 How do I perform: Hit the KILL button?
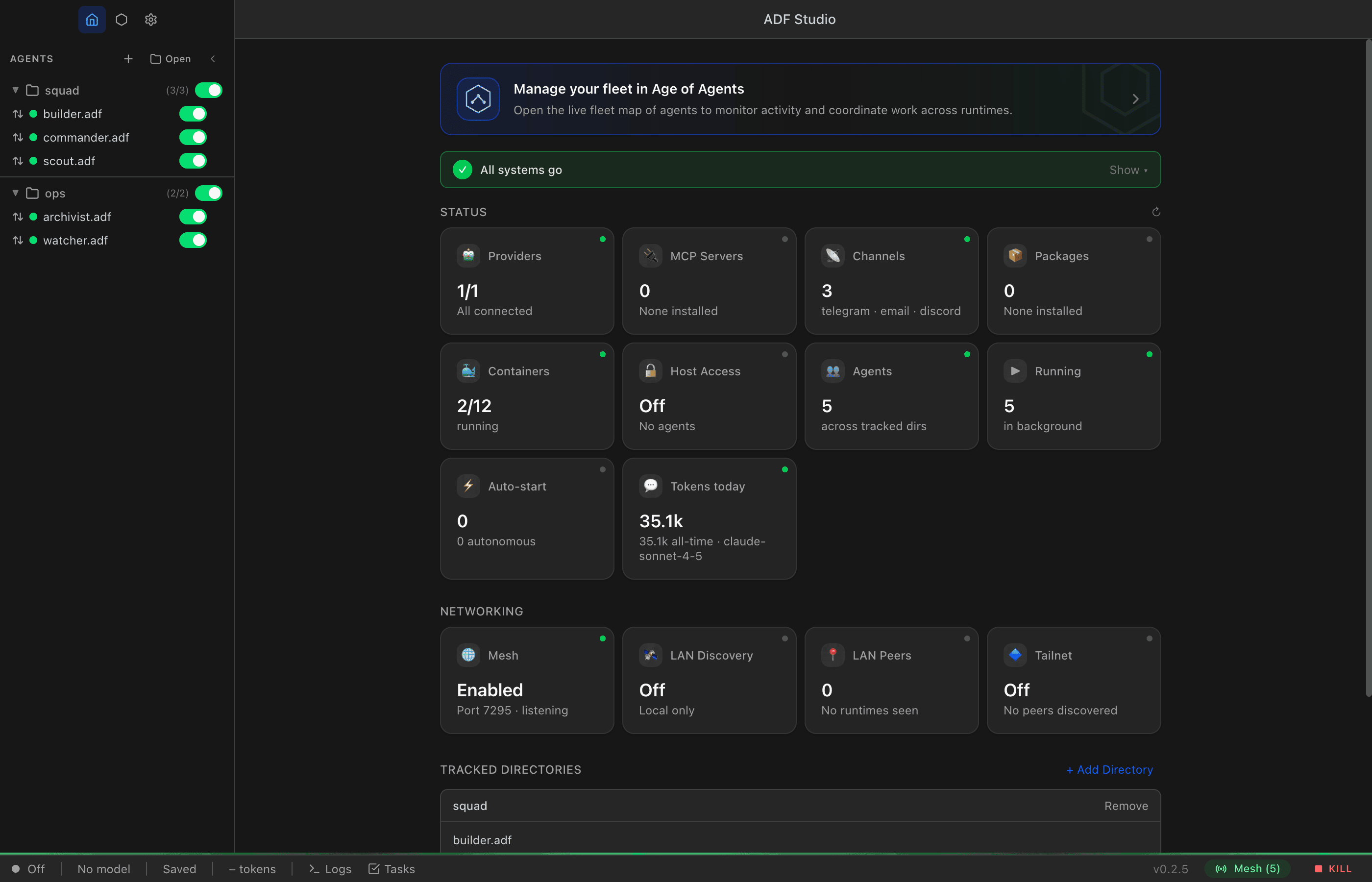1333,869
